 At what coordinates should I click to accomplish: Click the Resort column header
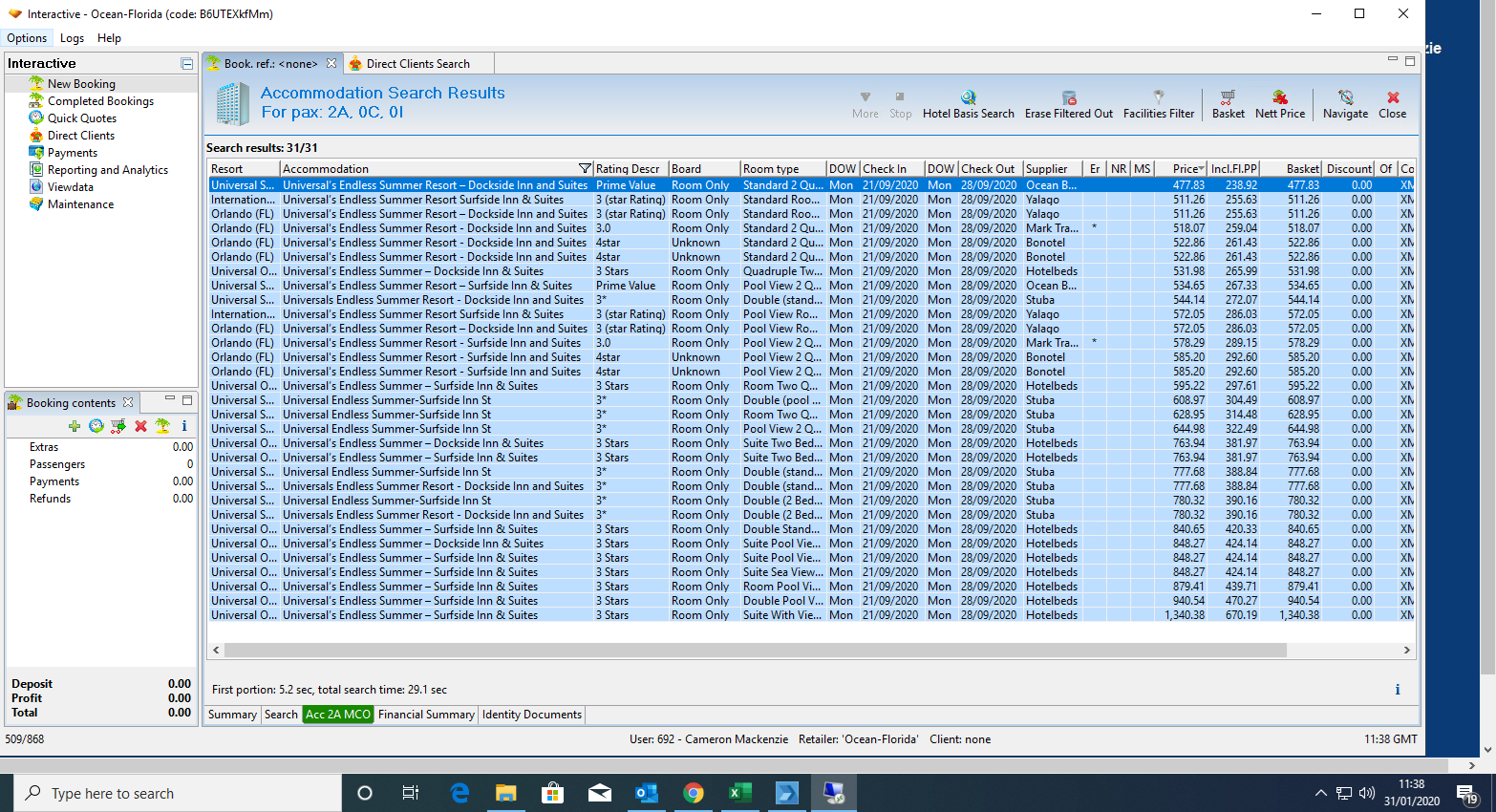(245, 169)
